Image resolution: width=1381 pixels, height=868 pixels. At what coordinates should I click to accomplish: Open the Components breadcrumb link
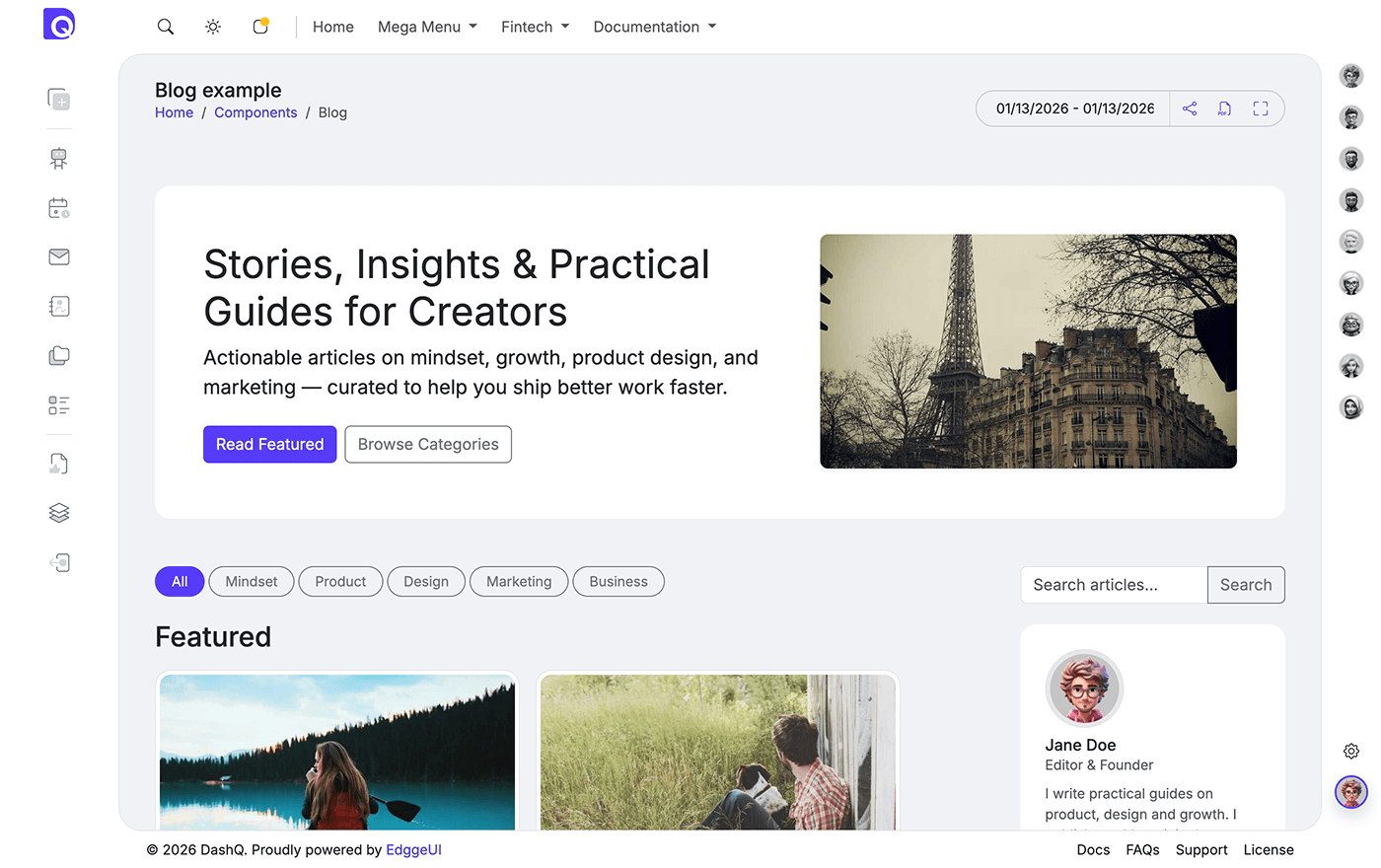pos(255,112)
